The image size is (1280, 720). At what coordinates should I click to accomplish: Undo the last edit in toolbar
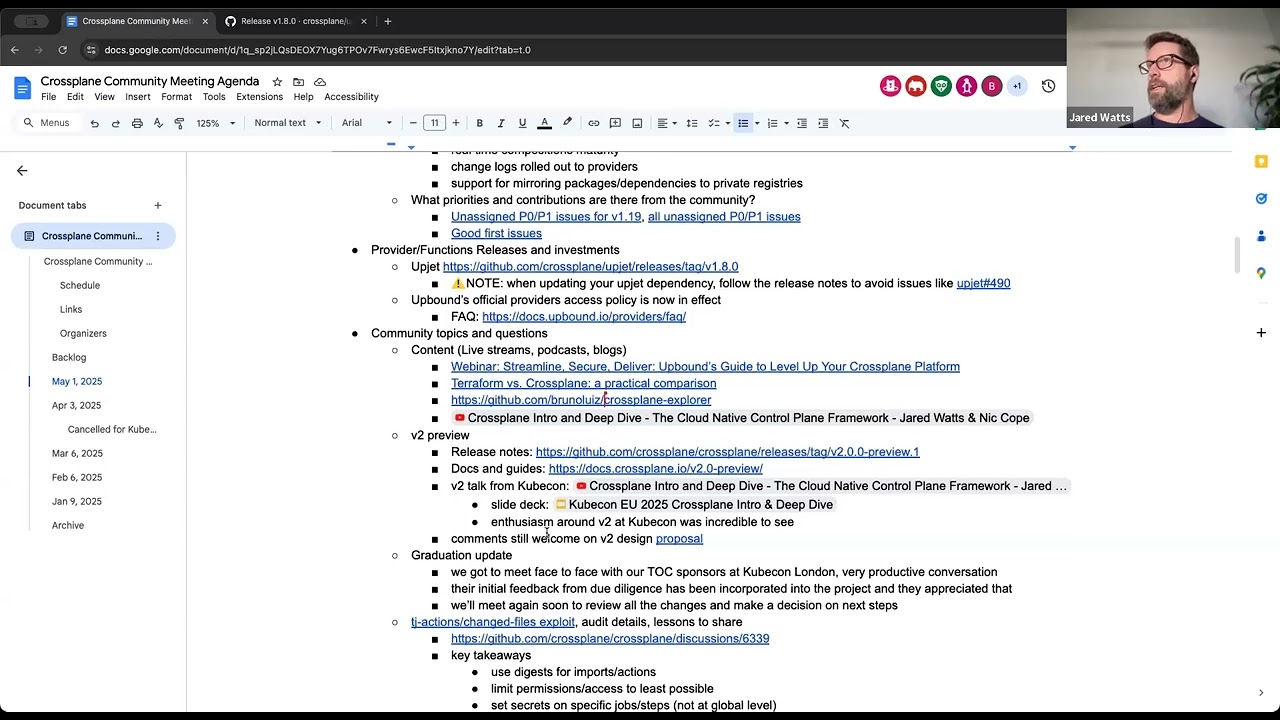[94, 123]
